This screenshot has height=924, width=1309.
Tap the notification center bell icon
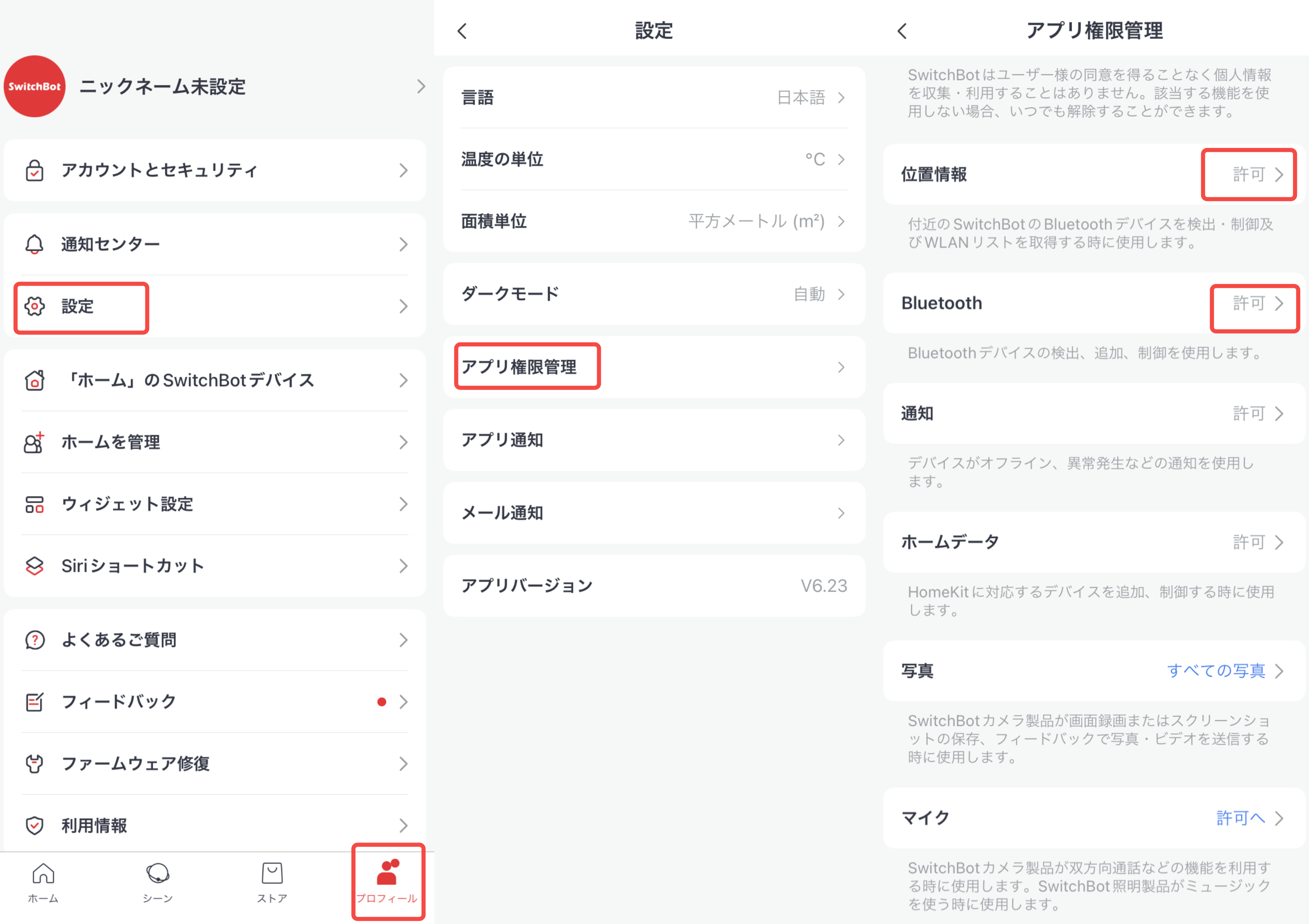click(35, 244)
